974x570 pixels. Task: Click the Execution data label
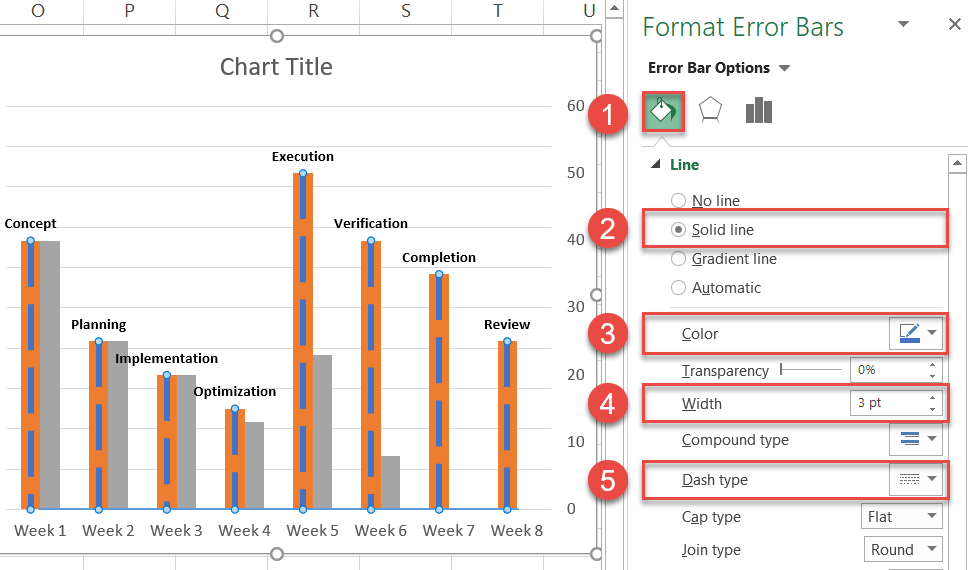click(x=303, y=156)
